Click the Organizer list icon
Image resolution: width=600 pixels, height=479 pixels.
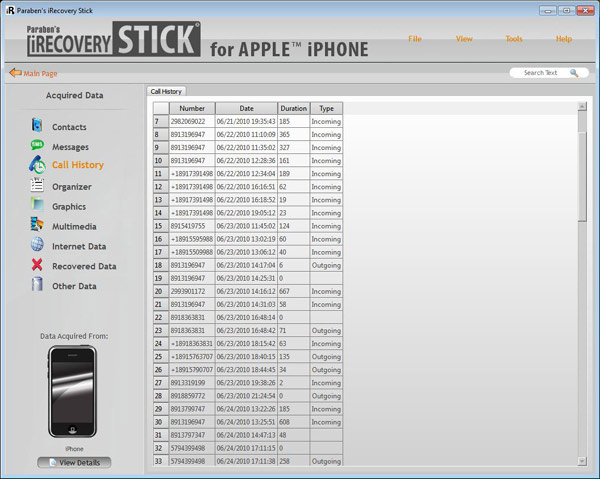coord(37,186)
